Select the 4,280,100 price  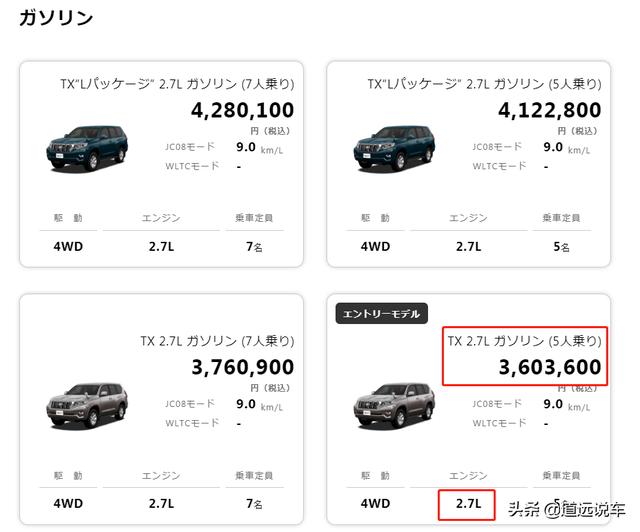[242, 110]
